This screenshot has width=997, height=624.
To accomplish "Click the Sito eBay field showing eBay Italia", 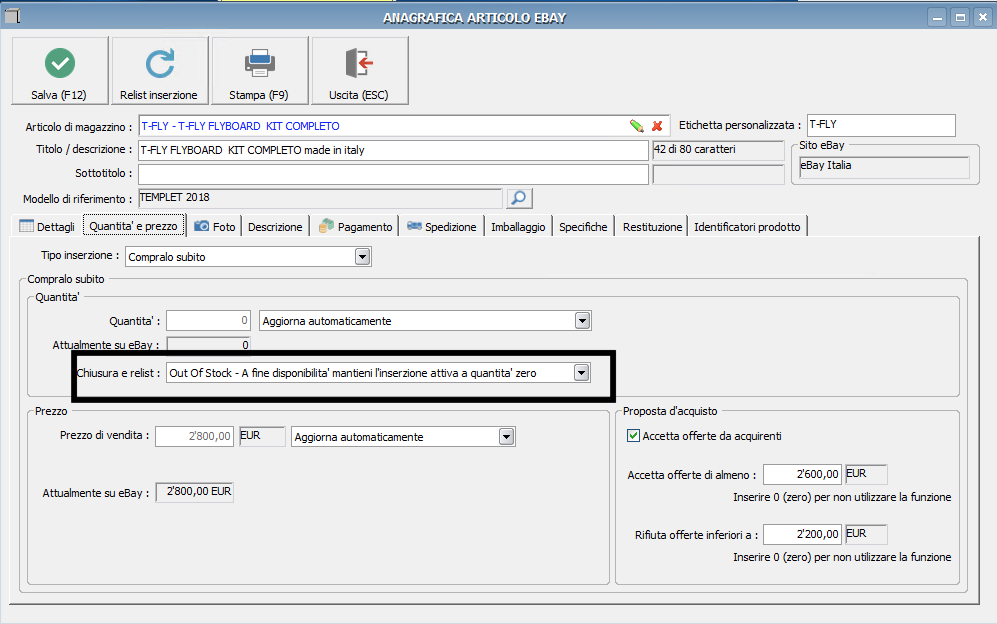I will coord(884,167).
